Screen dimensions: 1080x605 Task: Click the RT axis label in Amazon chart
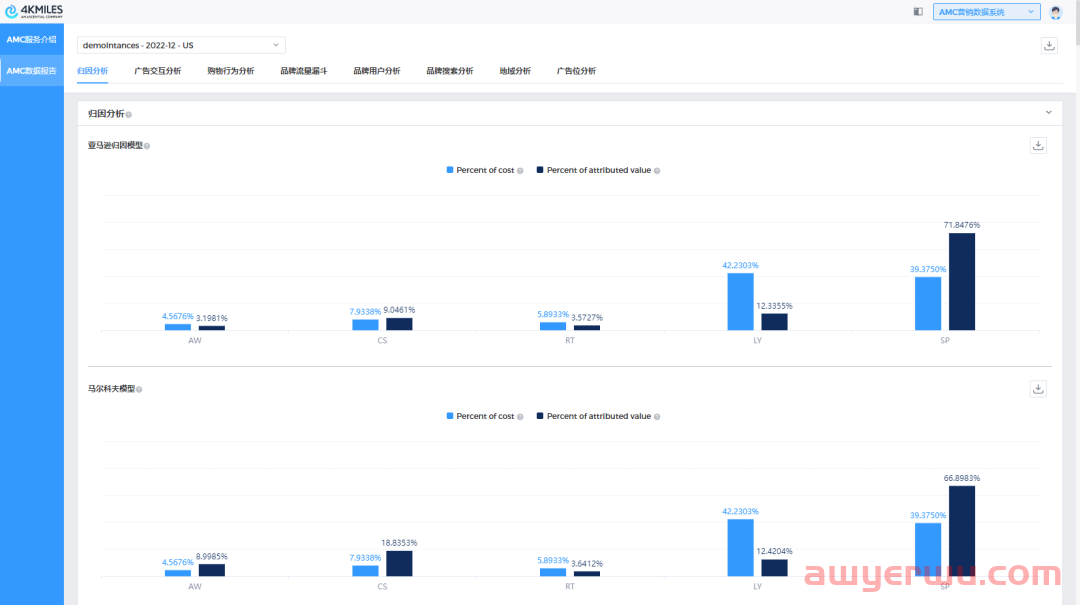[x=570, y=340]
